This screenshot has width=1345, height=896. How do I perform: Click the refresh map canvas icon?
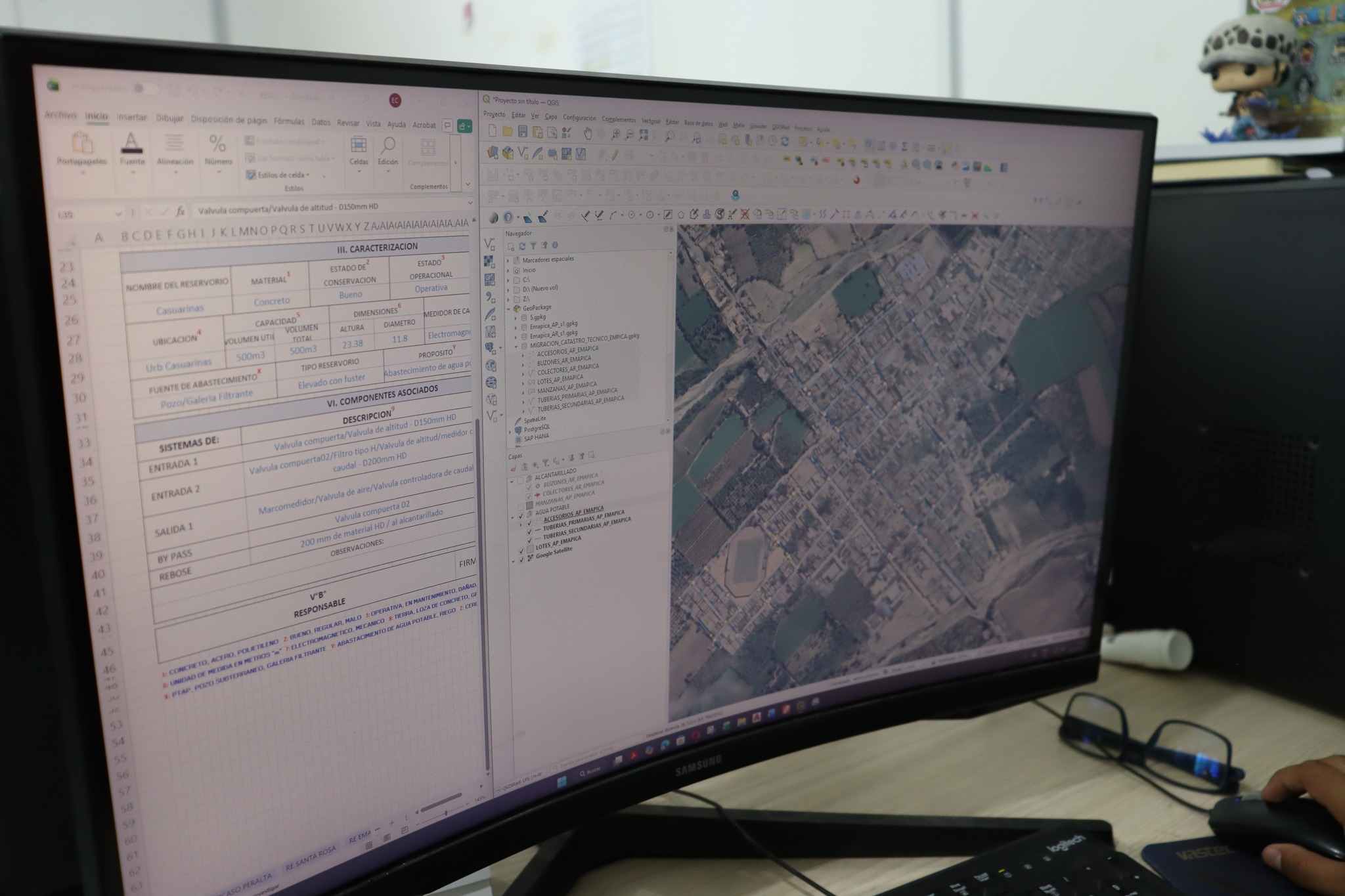(784, 140)
